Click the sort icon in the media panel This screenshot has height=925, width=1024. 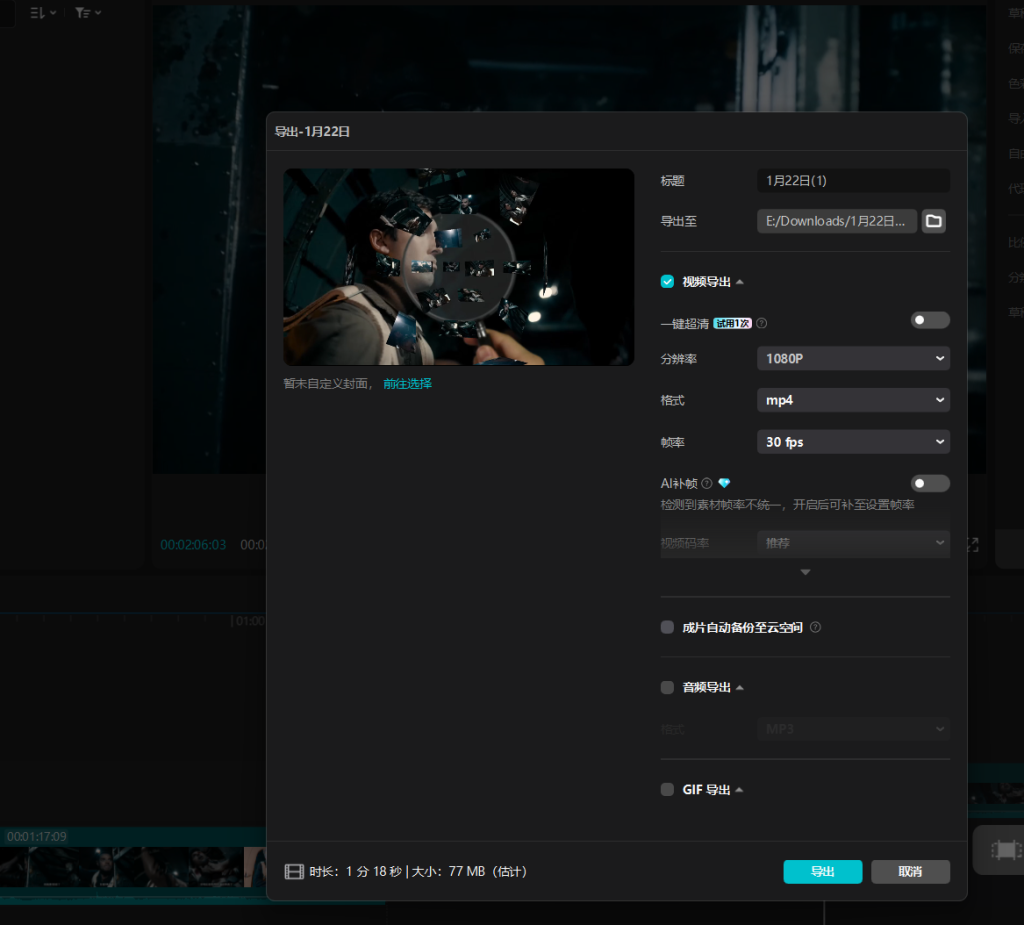coord(38,13)
